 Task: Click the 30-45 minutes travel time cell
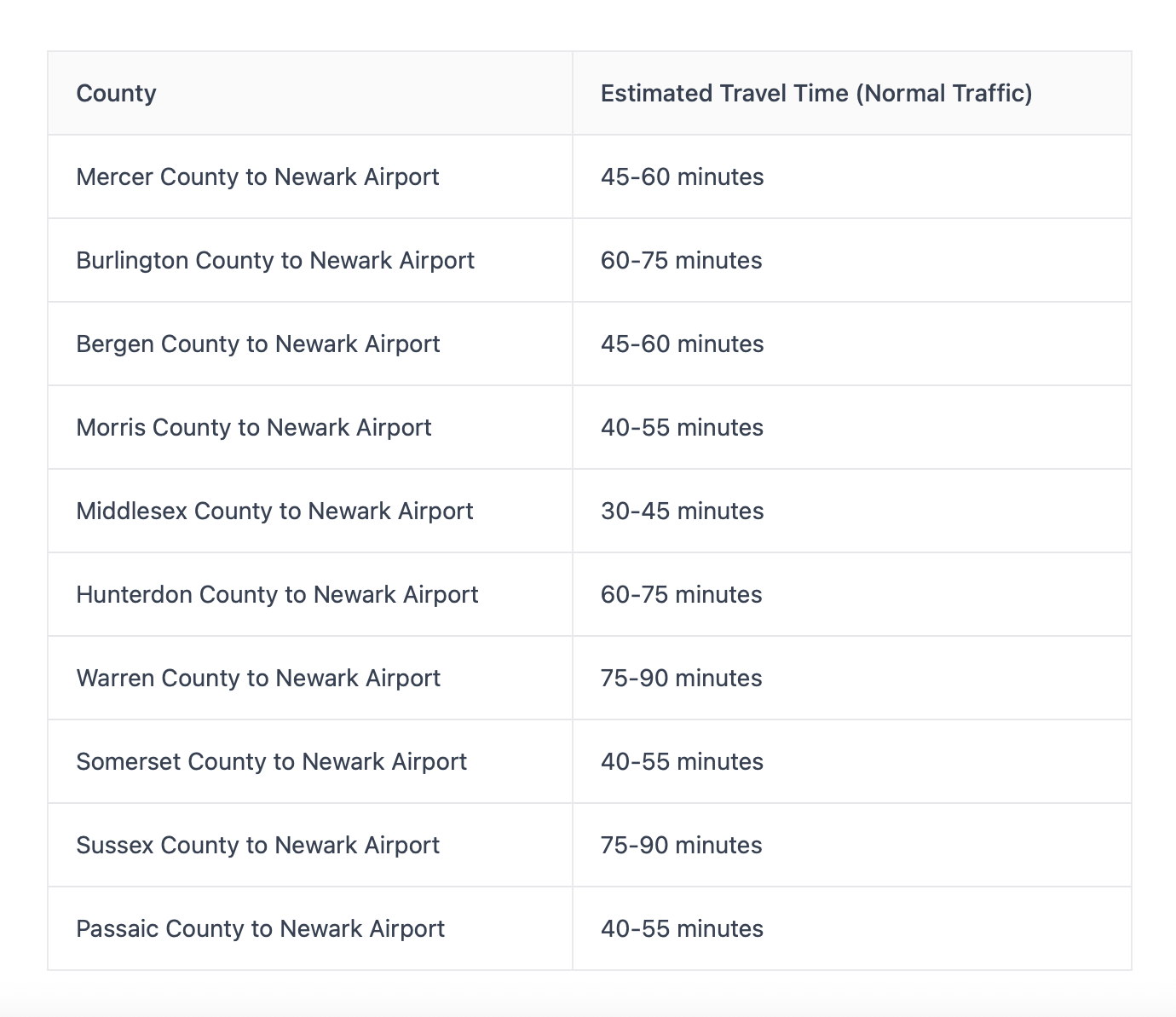point(682,511)
